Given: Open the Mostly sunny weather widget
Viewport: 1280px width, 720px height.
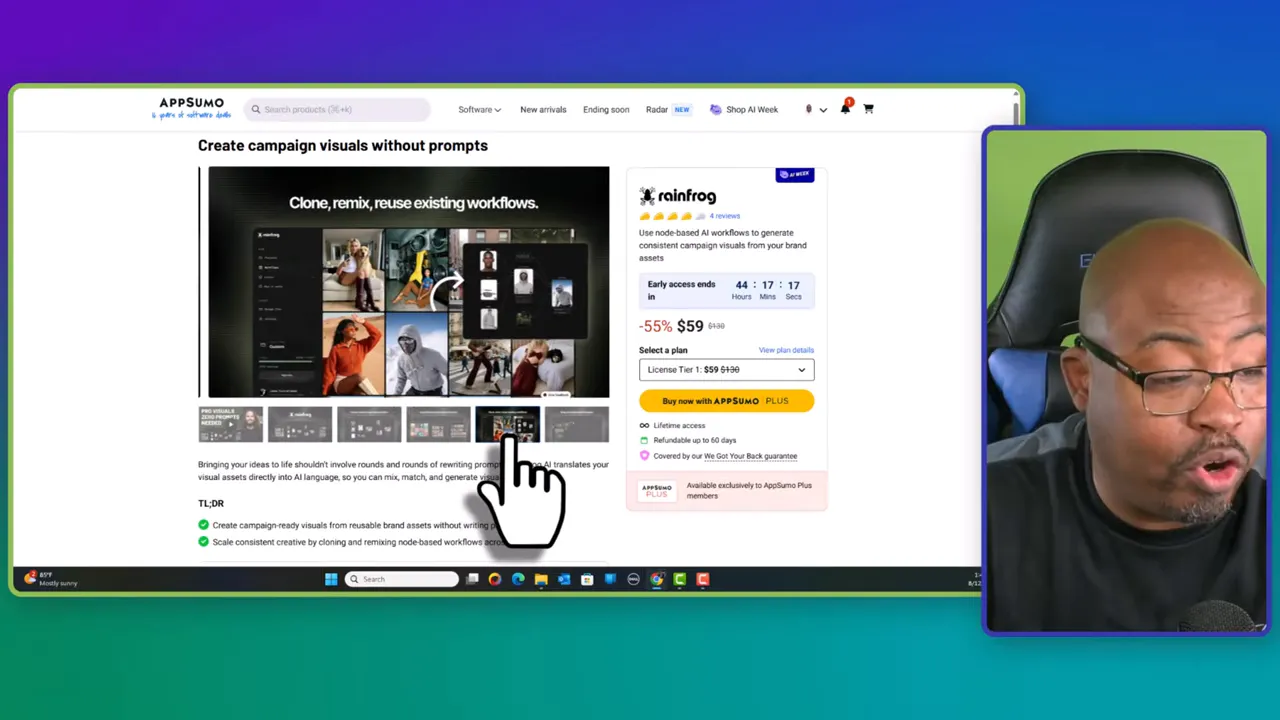Looking at the screenshot, I should [x=52, y=579].
